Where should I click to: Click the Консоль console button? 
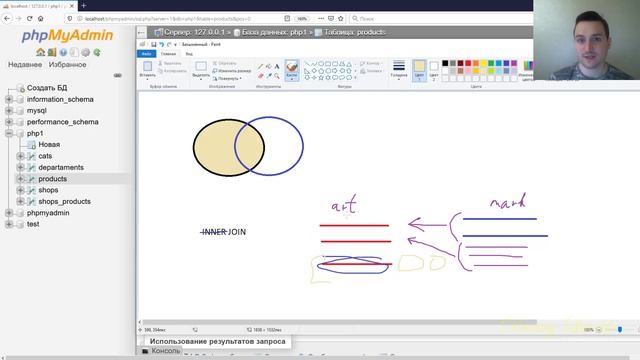[x=161, y=351]
